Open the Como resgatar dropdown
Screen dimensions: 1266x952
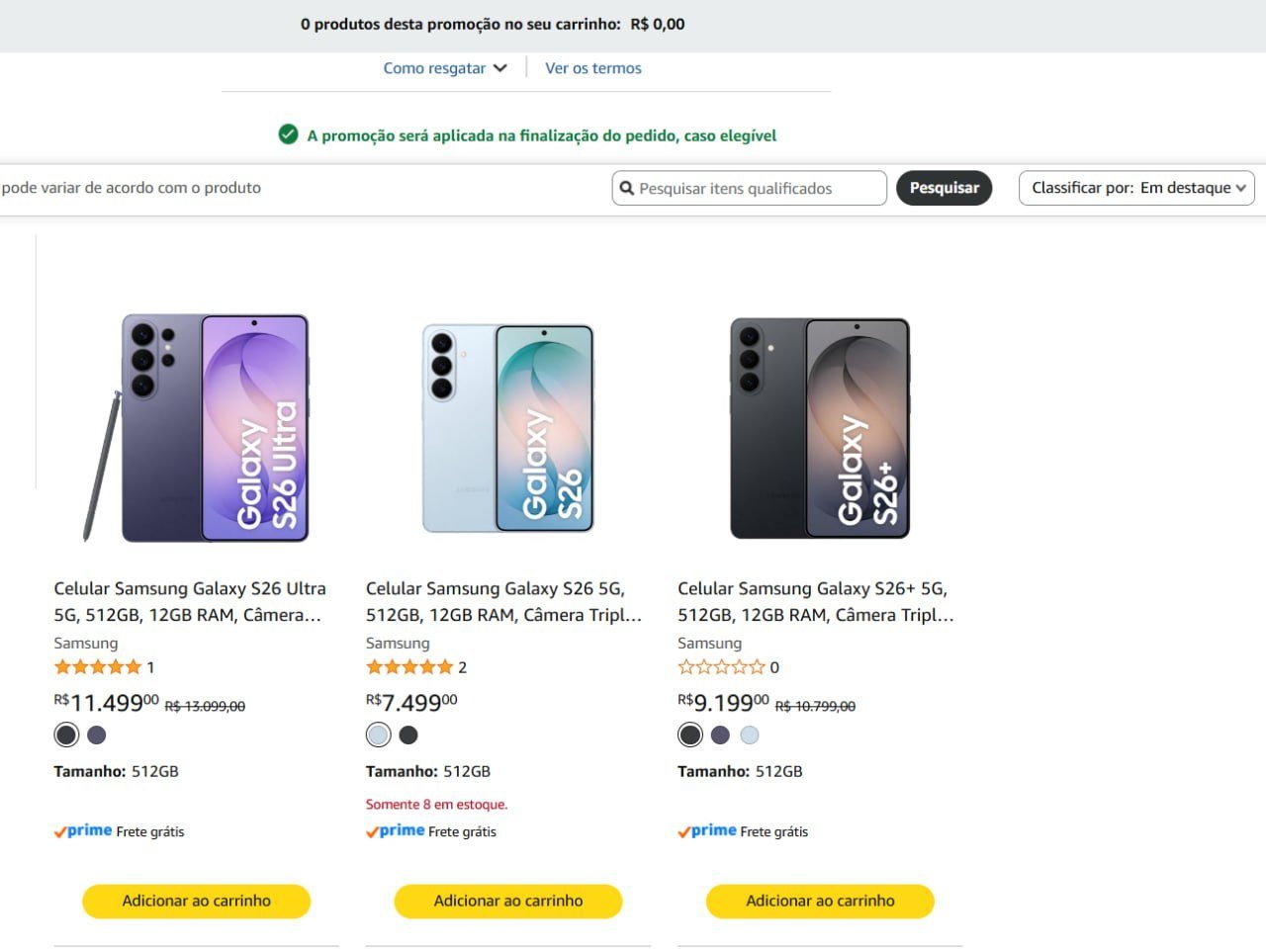coord(444,67)
